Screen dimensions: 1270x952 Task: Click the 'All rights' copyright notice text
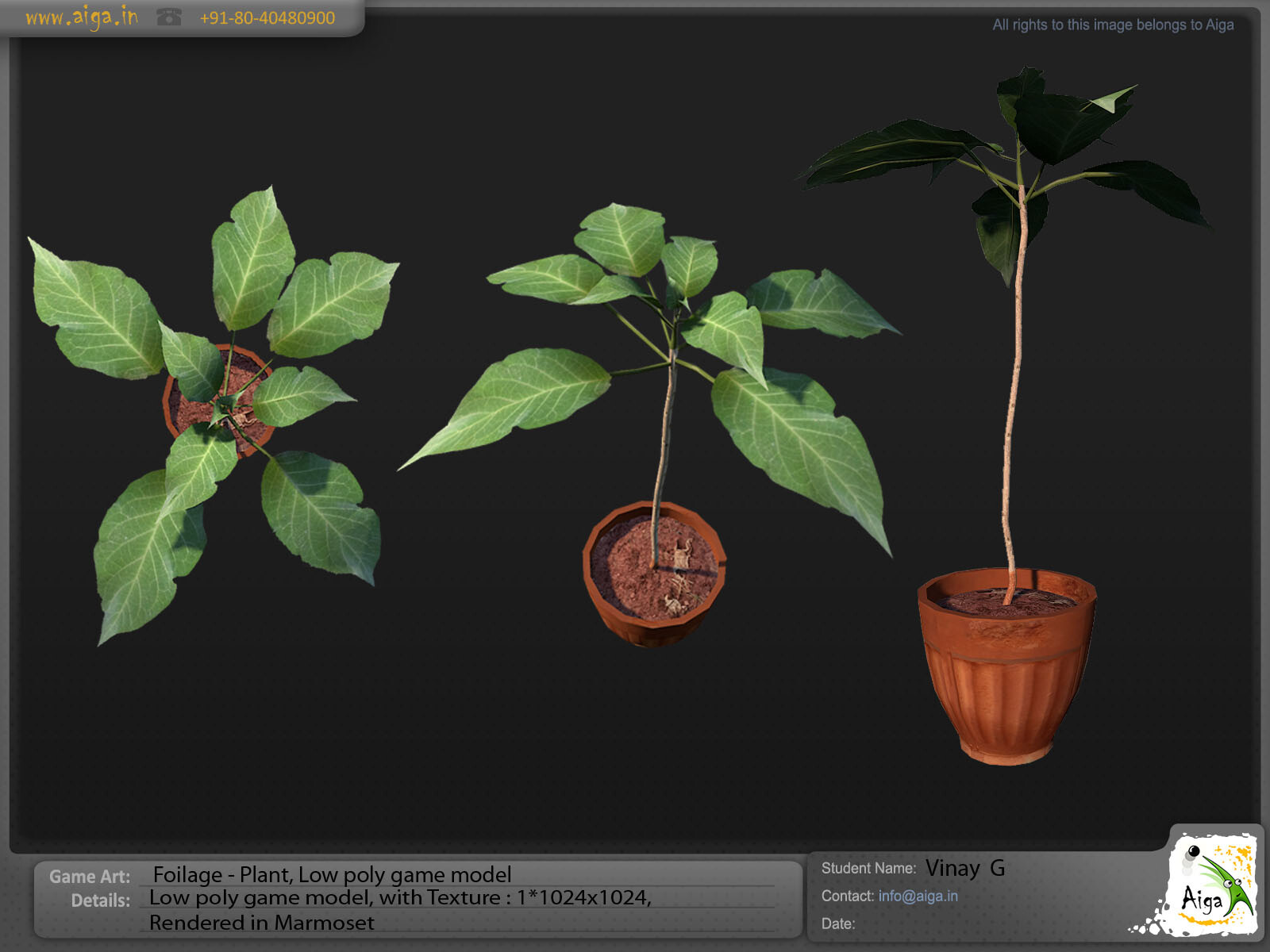(1112, 25)
